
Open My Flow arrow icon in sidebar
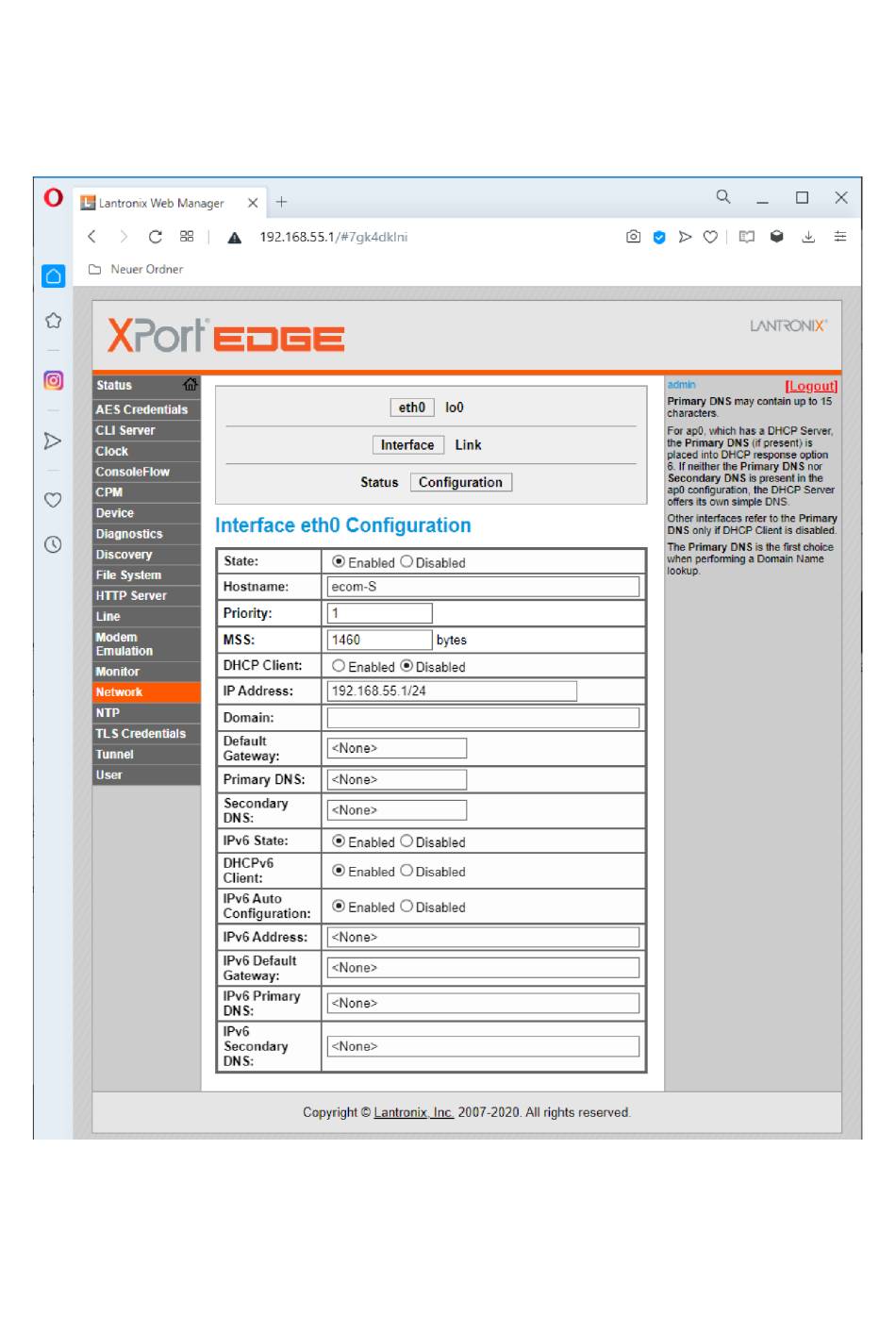click(x=54, y=441)
